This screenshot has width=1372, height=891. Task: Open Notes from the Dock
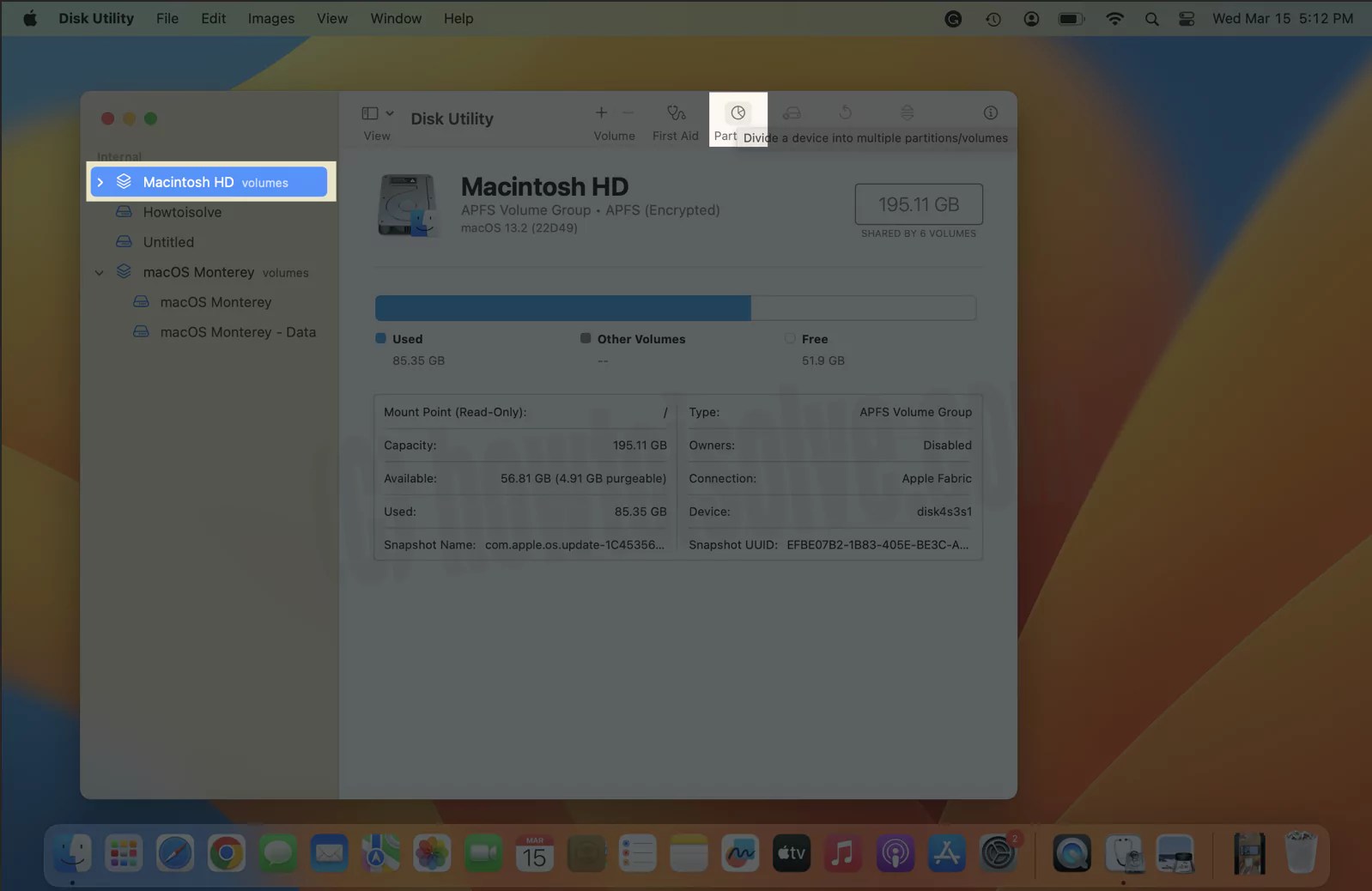[x=689, y=853]
